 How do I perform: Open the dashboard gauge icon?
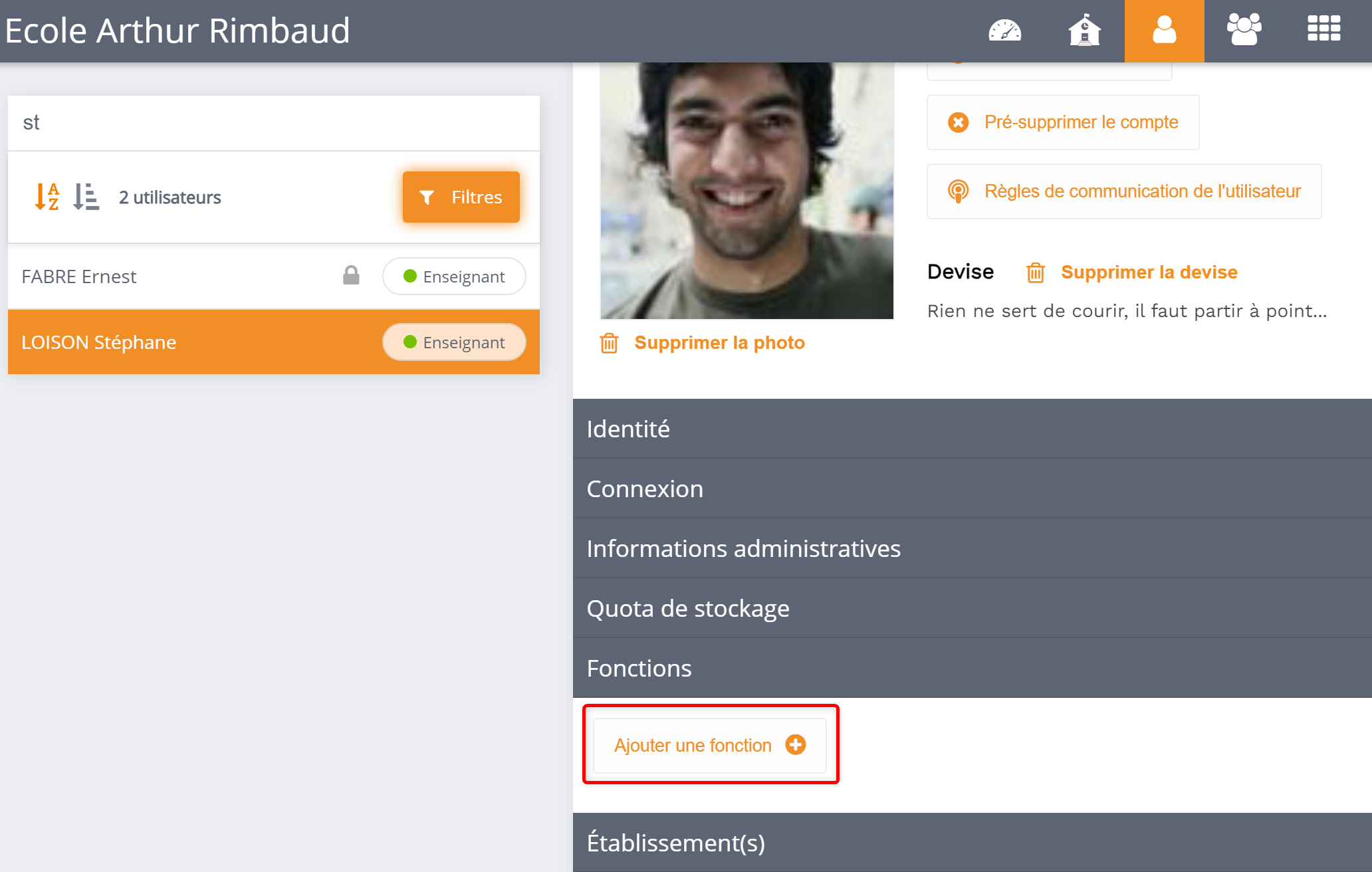click(x=1004, y=31)
